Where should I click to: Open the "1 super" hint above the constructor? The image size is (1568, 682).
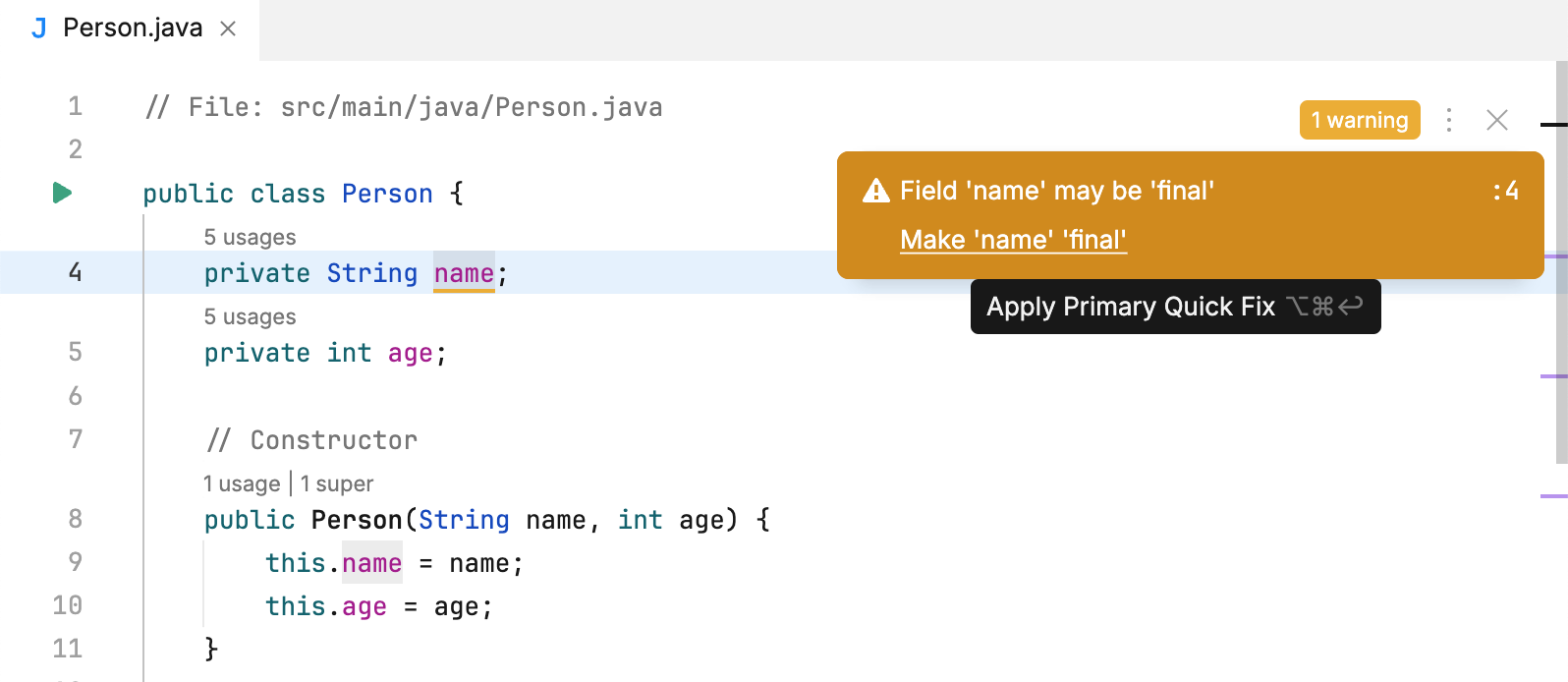tap(337, 483)
